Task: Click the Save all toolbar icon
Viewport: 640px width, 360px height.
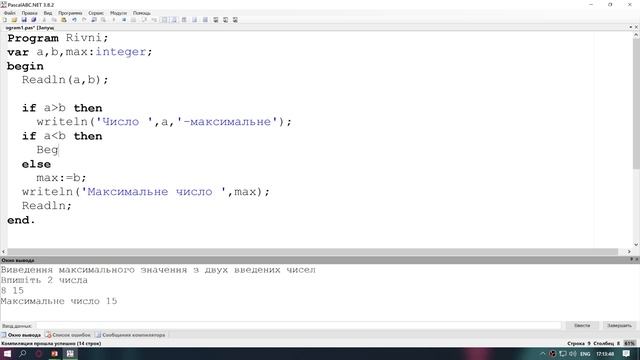Action: click(34, 20)
